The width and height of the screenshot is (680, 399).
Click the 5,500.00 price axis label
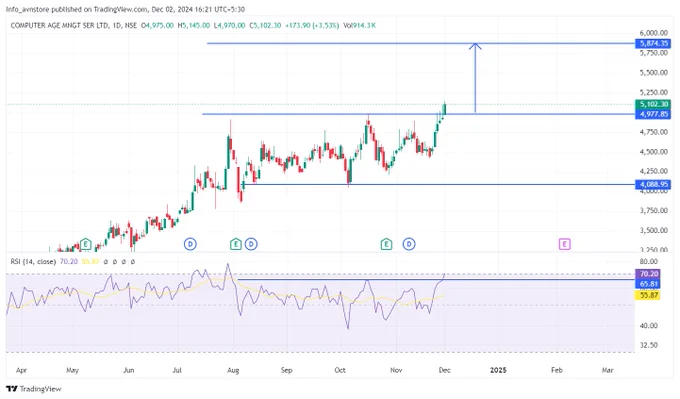tap(654, 72)
